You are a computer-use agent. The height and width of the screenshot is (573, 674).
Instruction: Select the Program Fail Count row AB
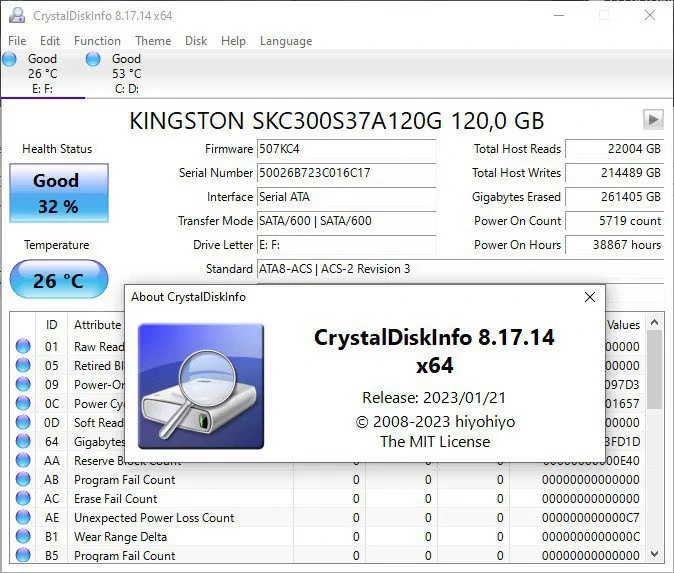(x=125, y=480)
